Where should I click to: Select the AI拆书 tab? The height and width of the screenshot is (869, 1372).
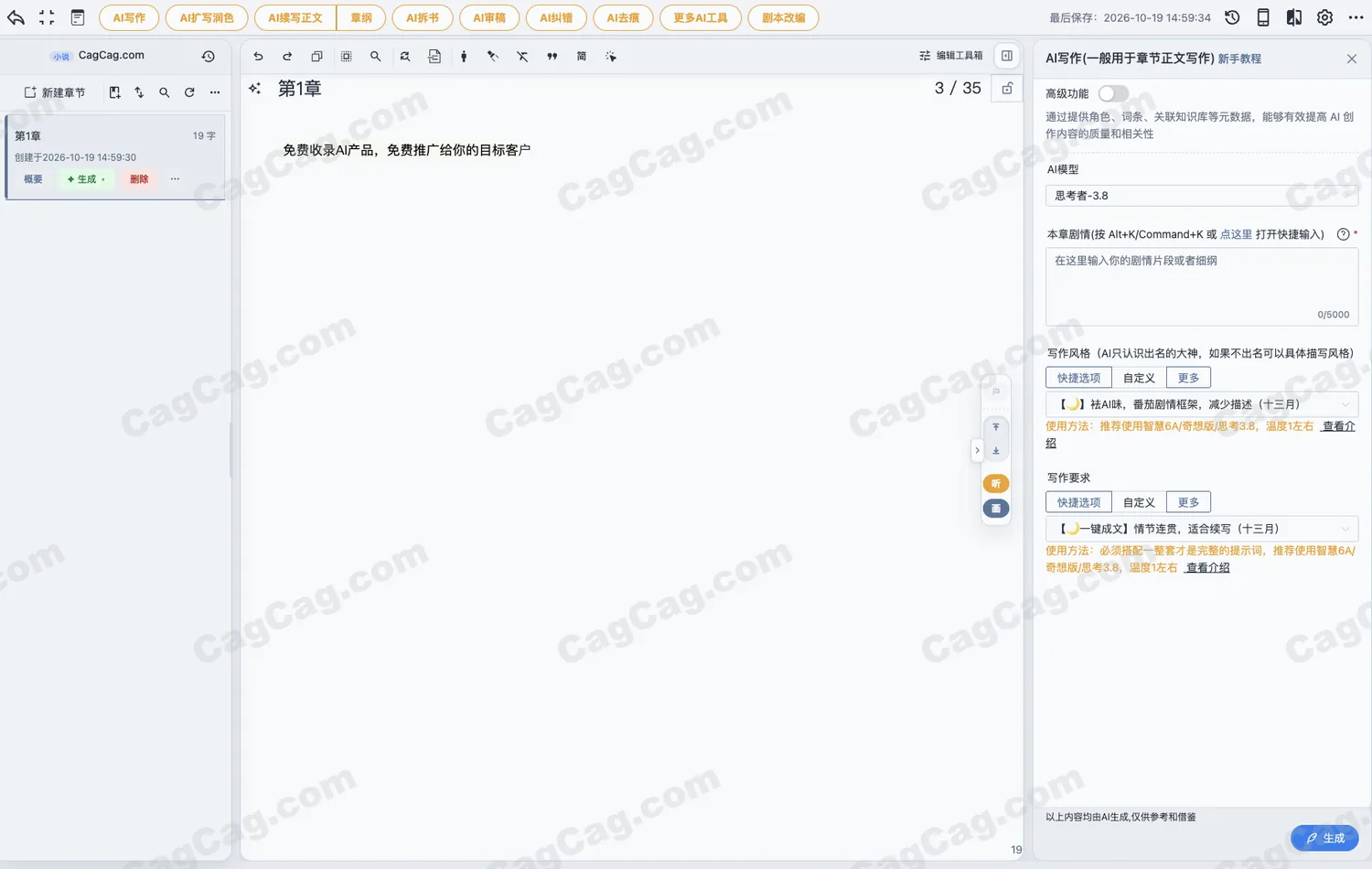[x=423, y=17]
